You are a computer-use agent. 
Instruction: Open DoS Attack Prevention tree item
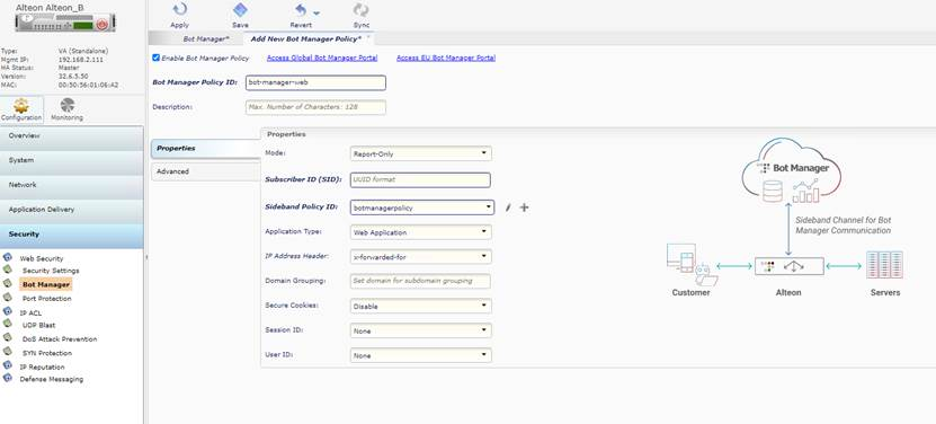point(59,339)
